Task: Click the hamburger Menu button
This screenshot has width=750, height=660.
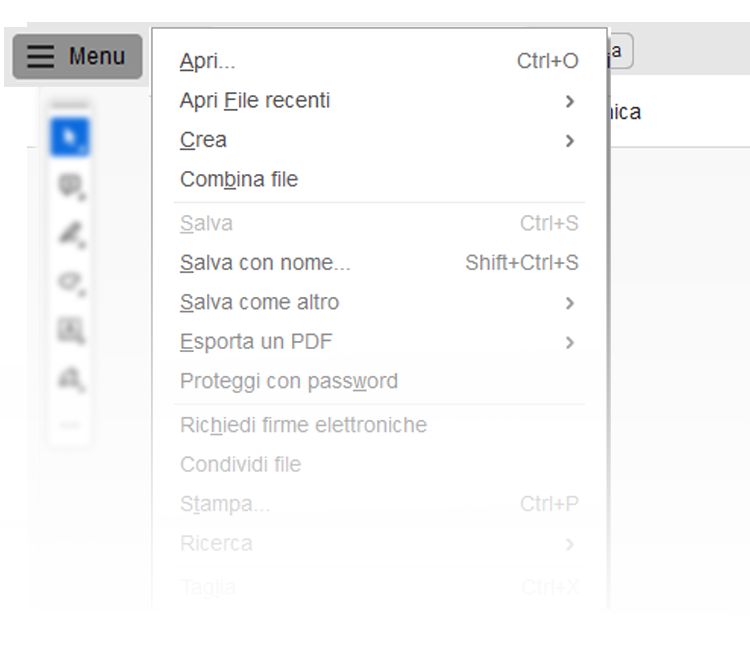Action: (x=77, y=57)
